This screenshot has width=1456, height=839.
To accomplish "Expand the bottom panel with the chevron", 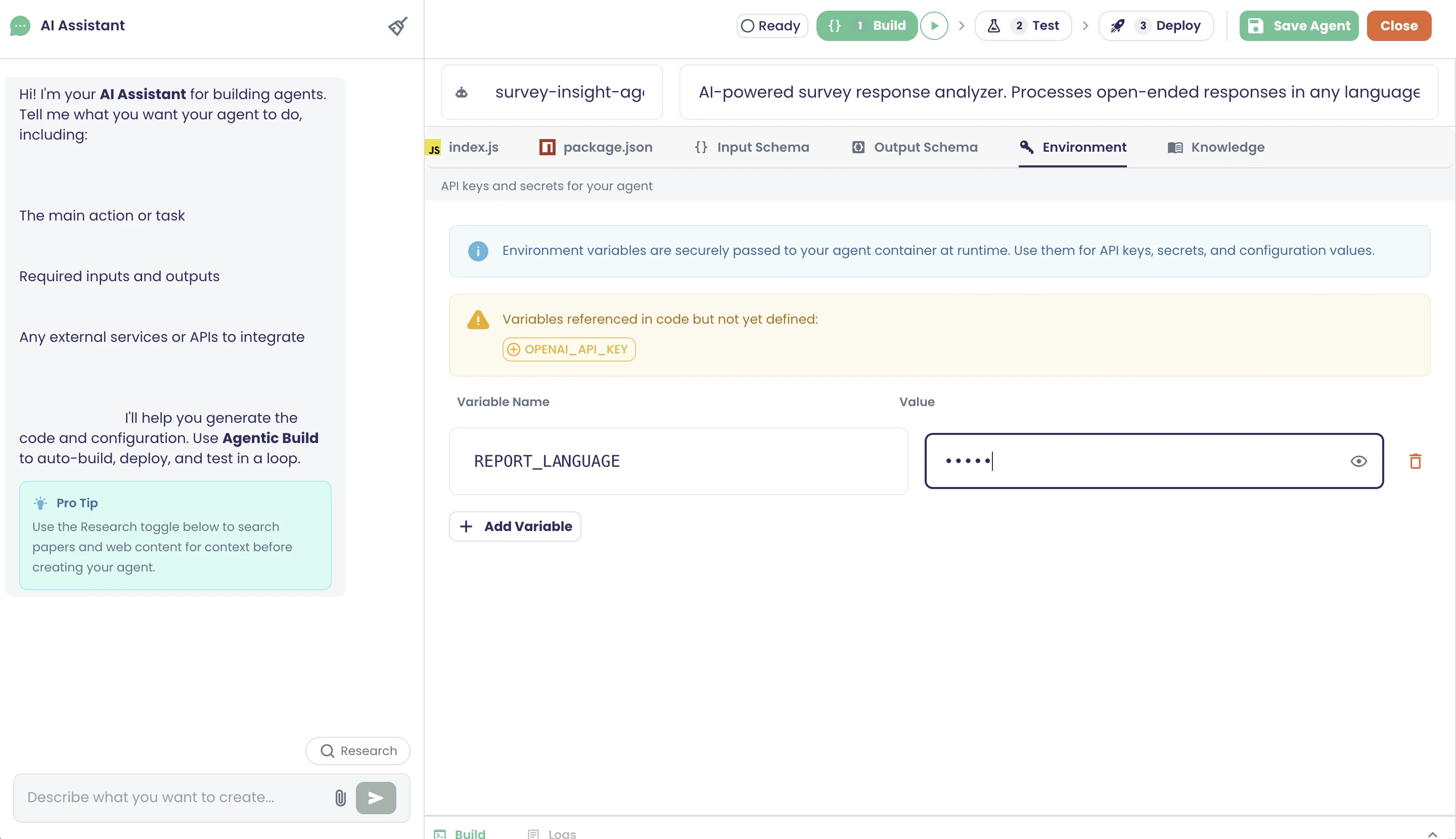I will pyautogui.click(x=1432, y=833).
